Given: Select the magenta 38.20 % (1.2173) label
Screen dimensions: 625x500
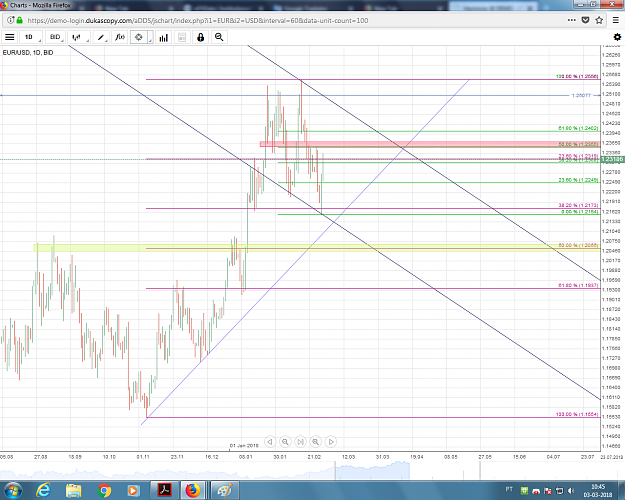Looking at the screenshot, I should coord(578,205).
